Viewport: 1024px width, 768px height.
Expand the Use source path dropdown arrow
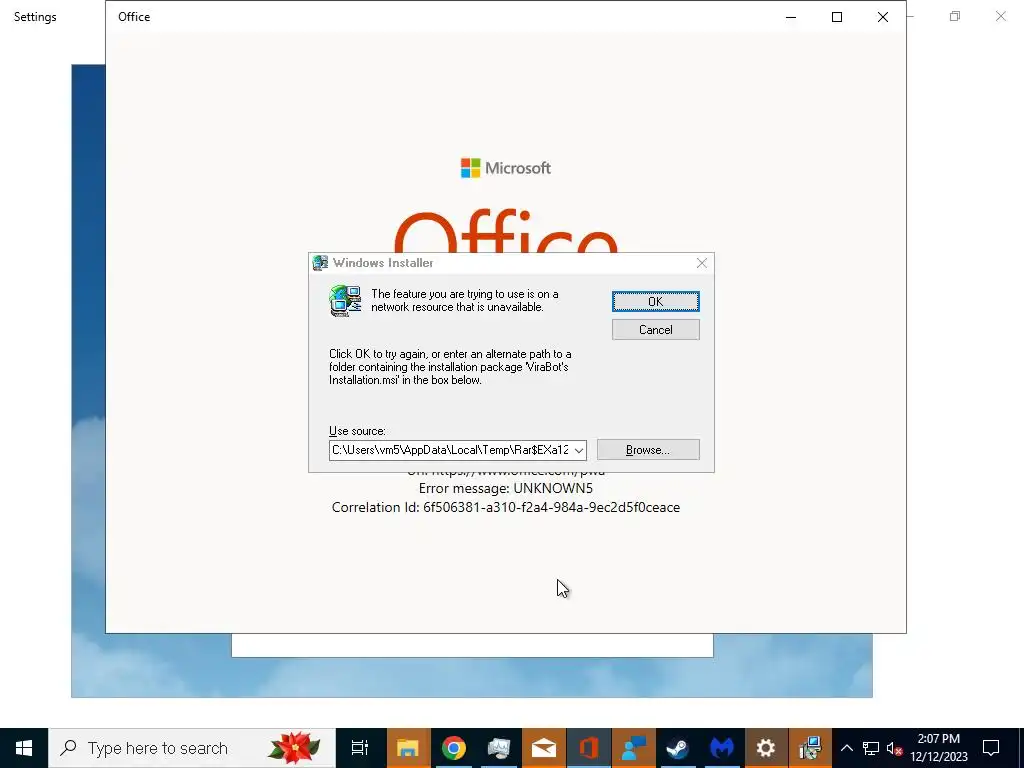579,450
